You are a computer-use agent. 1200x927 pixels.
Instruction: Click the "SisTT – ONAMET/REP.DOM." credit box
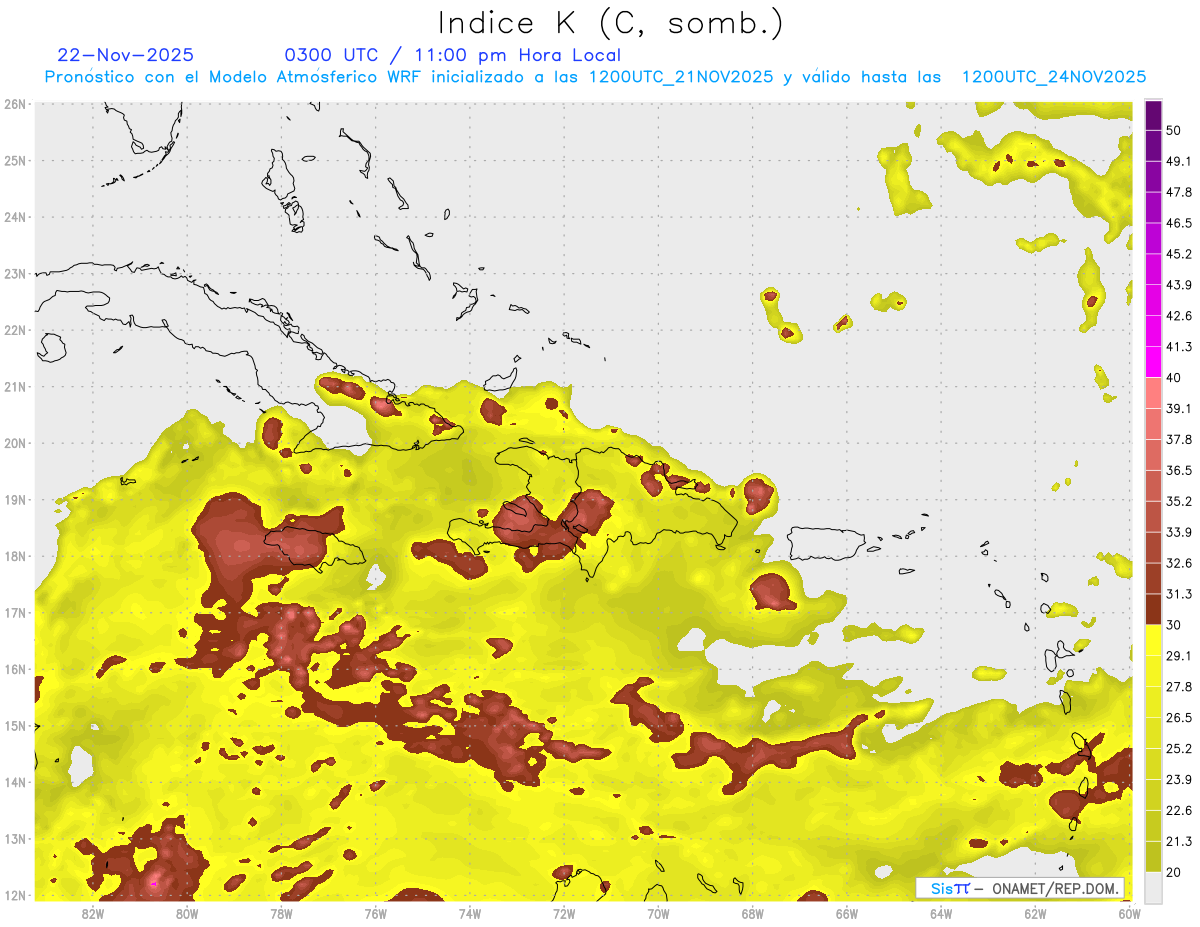pyautogui.click(x=1020, y=888)
